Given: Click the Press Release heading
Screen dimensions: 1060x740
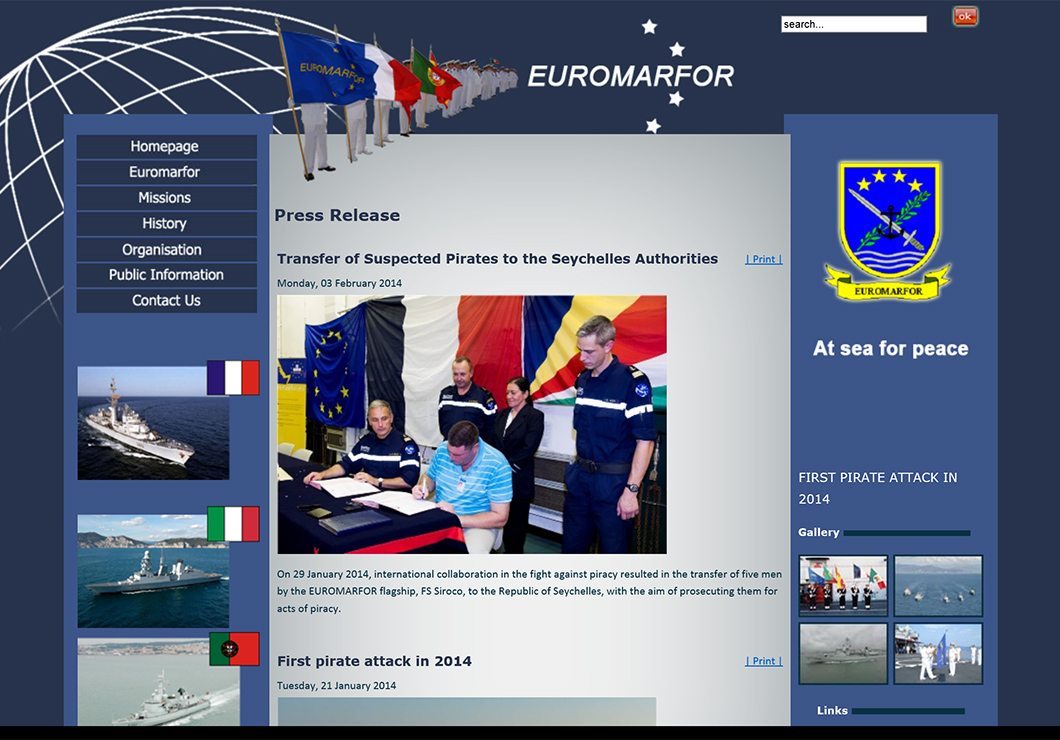Looking at the screenshot, I should point(337,216).
